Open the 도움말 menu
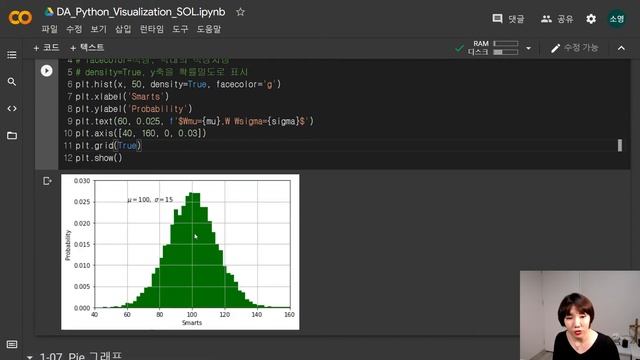Image resolution: width=640 pixels, height=360 pixels. 209,29
